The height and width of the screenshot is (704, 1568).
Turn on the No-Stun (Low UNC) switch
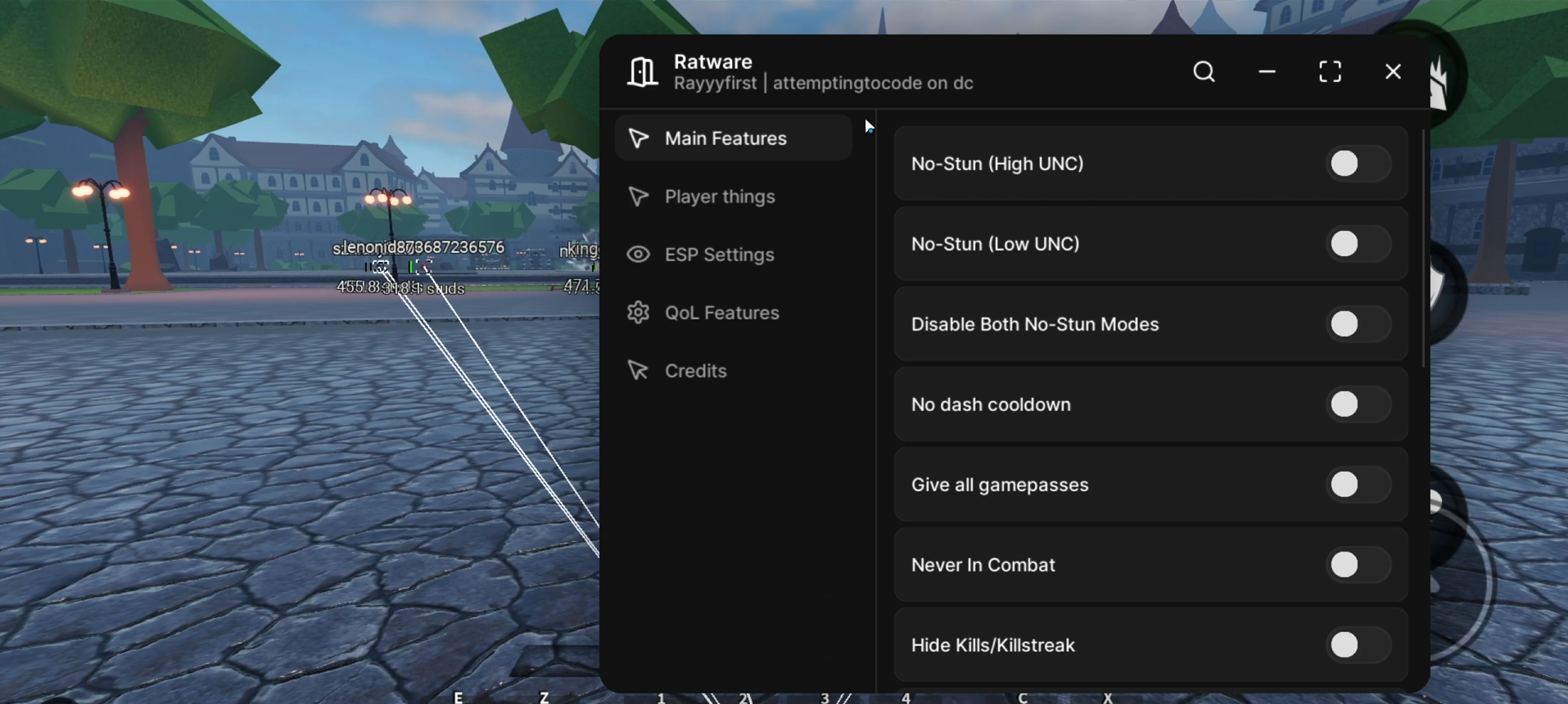point(1357,244)
